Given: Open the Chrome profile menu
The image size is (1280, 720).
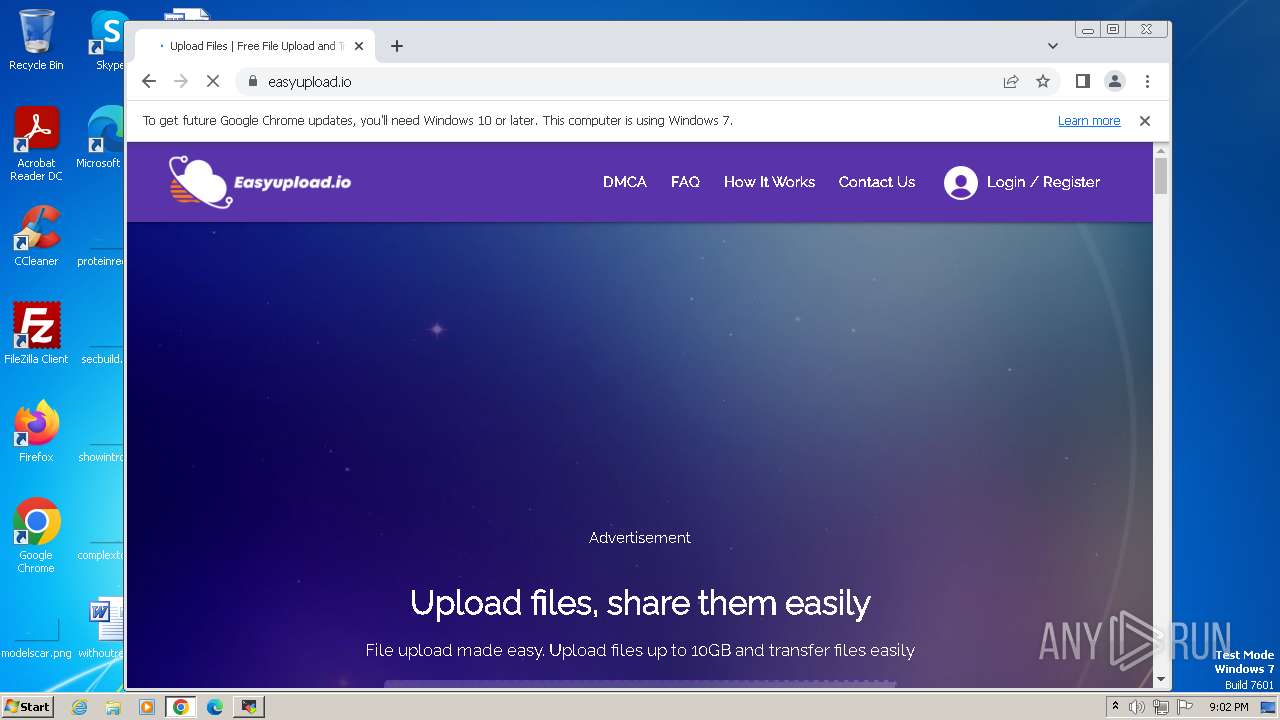Looking at the screenshot, I should (1115, 82).
